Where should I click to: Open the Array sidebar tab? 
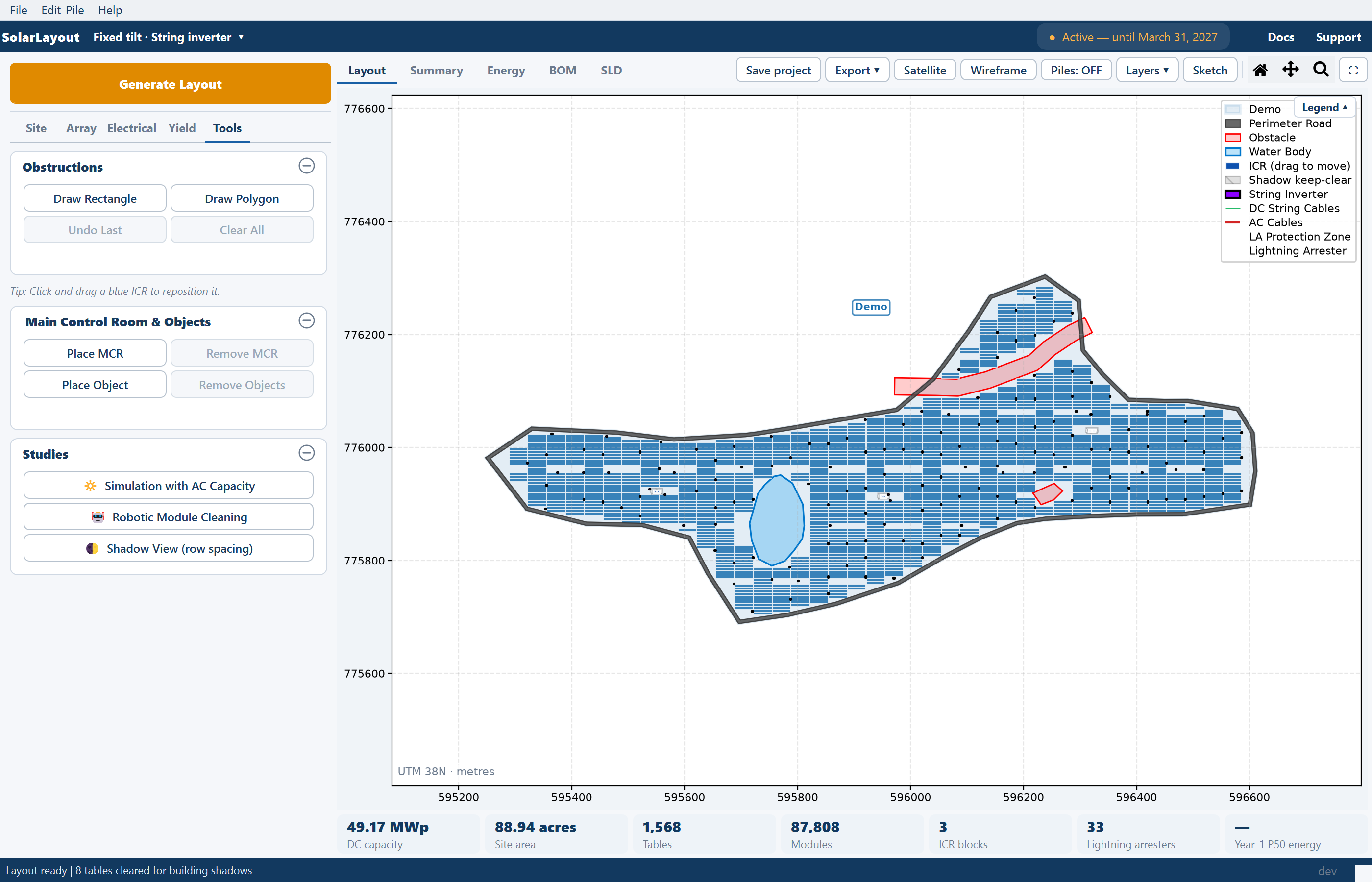[x=81, y=128]
